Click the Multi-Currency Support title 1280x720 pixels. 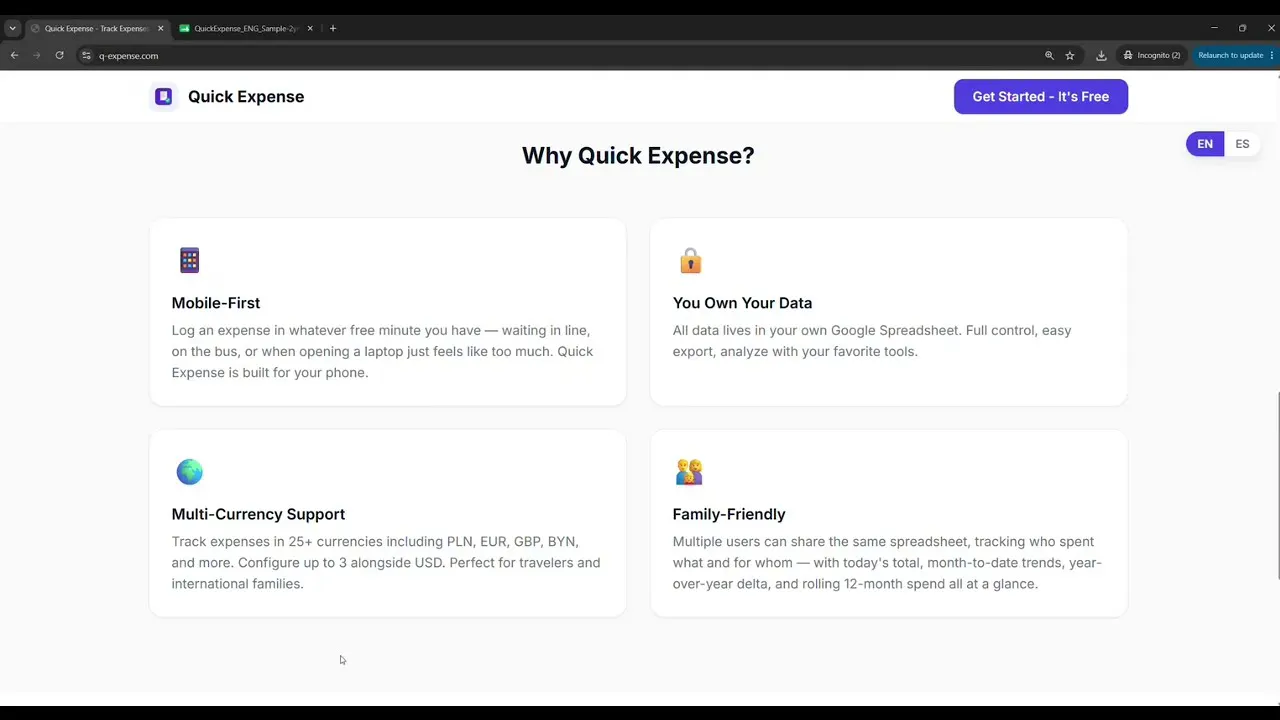(258, 514)
